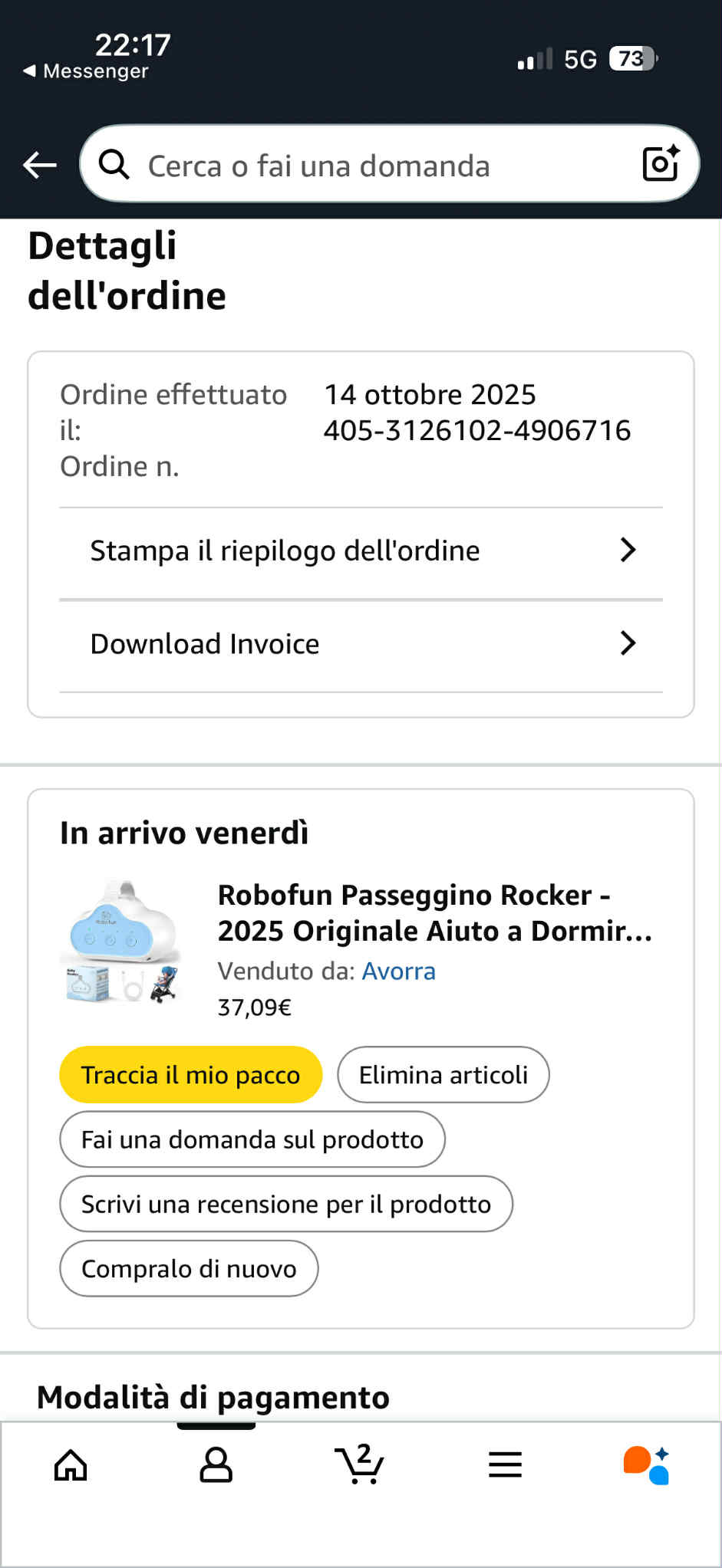
Task: Tap Fai una domanda sul prodotto
Action: point(252,1139)
